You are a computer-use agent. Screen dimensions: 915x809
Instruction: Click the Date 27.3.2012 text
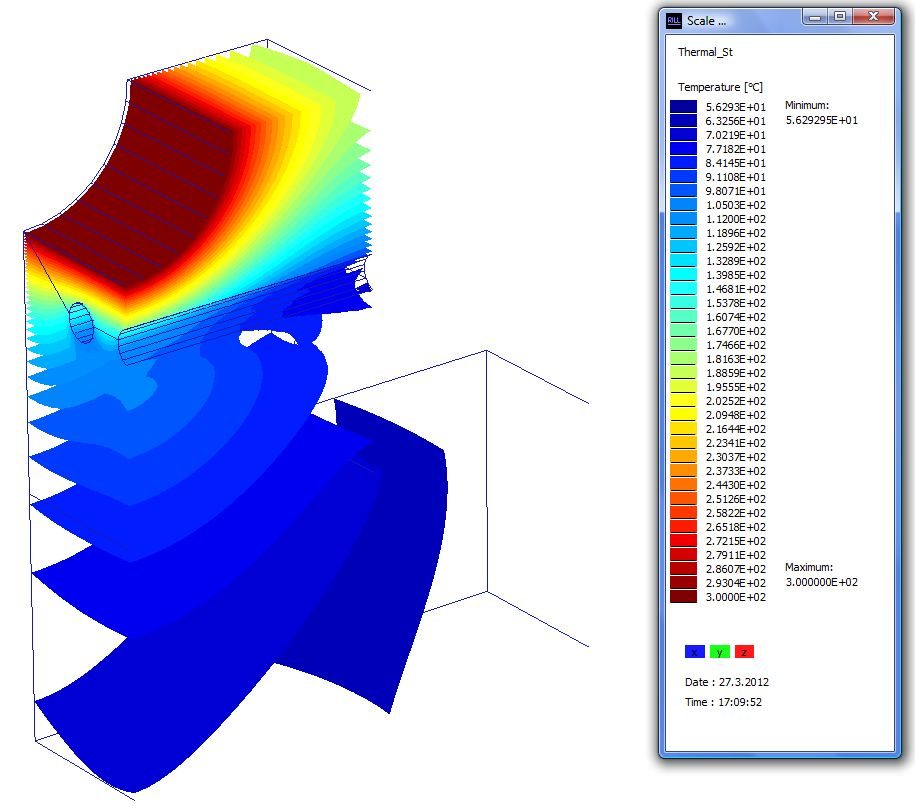(x=727, y=682)
